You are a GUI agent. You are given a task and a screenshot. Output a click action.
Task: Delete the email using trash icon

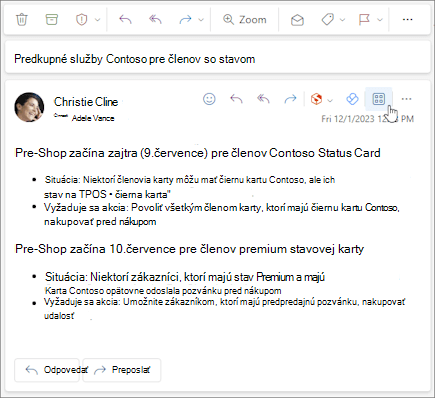22,20
